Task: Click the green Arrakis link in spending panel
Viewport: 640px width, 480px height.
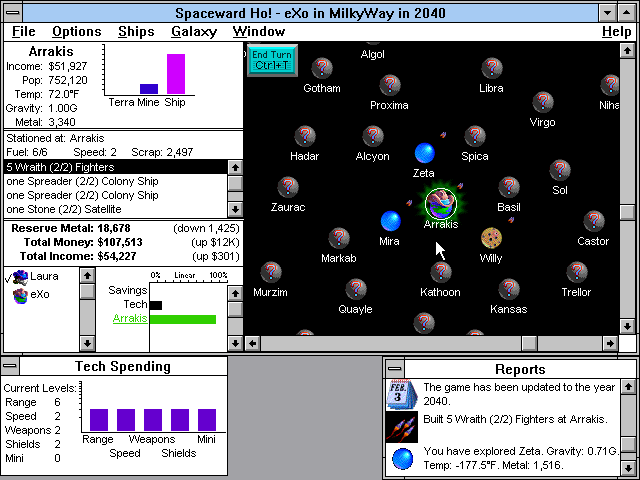Action: 129,319
